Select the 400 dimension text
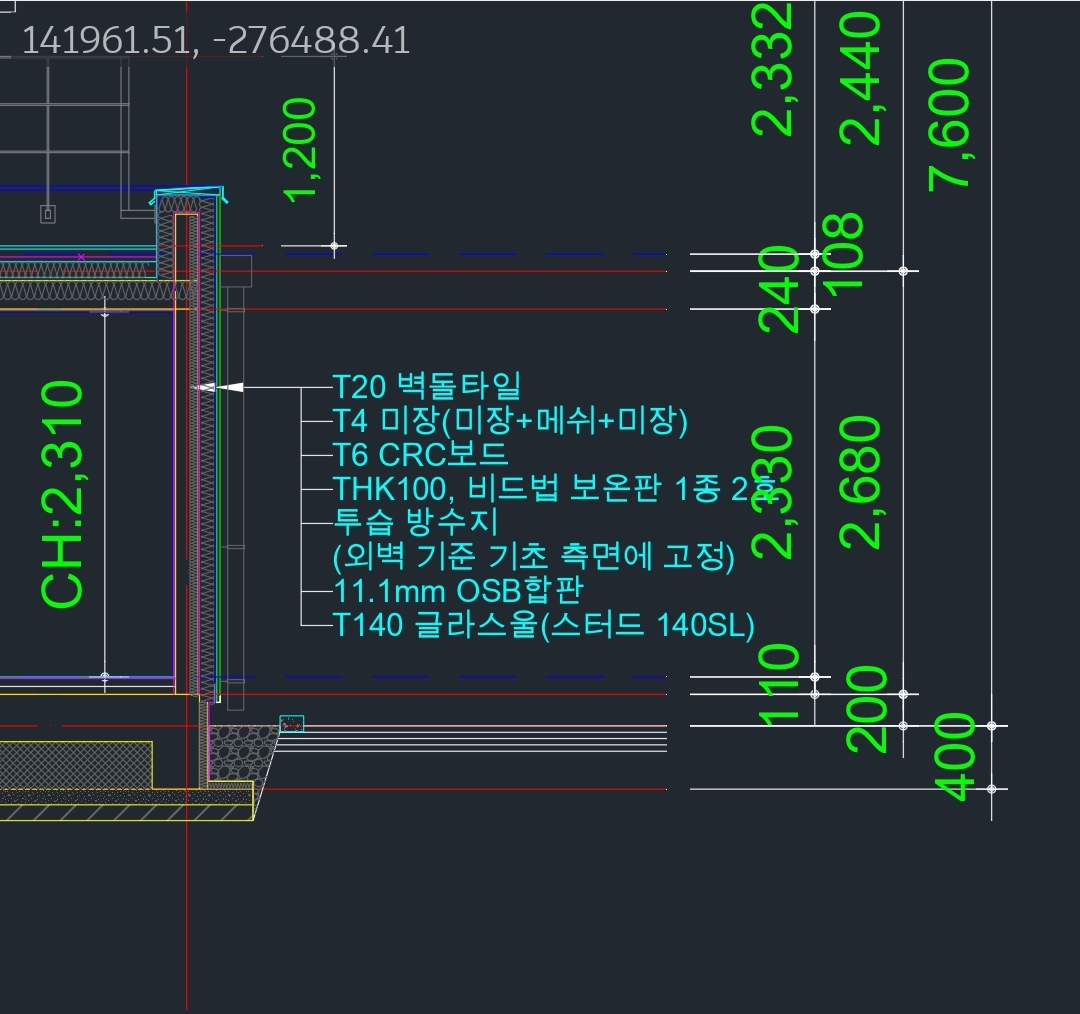 coord(957,757)
